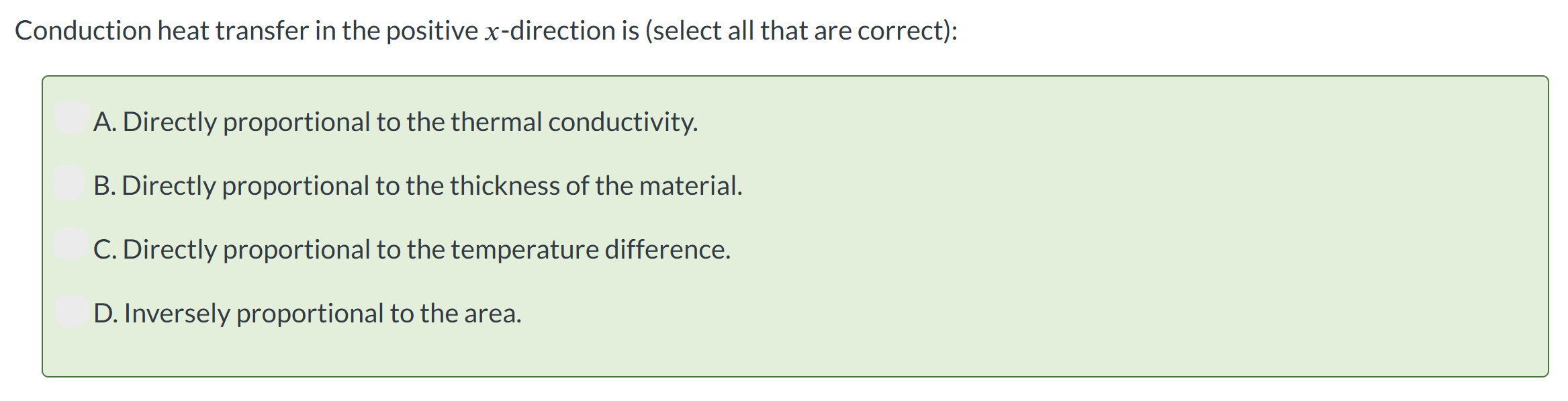Screen dimensions: 1568x401
Task: Click the letter 'D.' option marker
Action: pos(105,314)
